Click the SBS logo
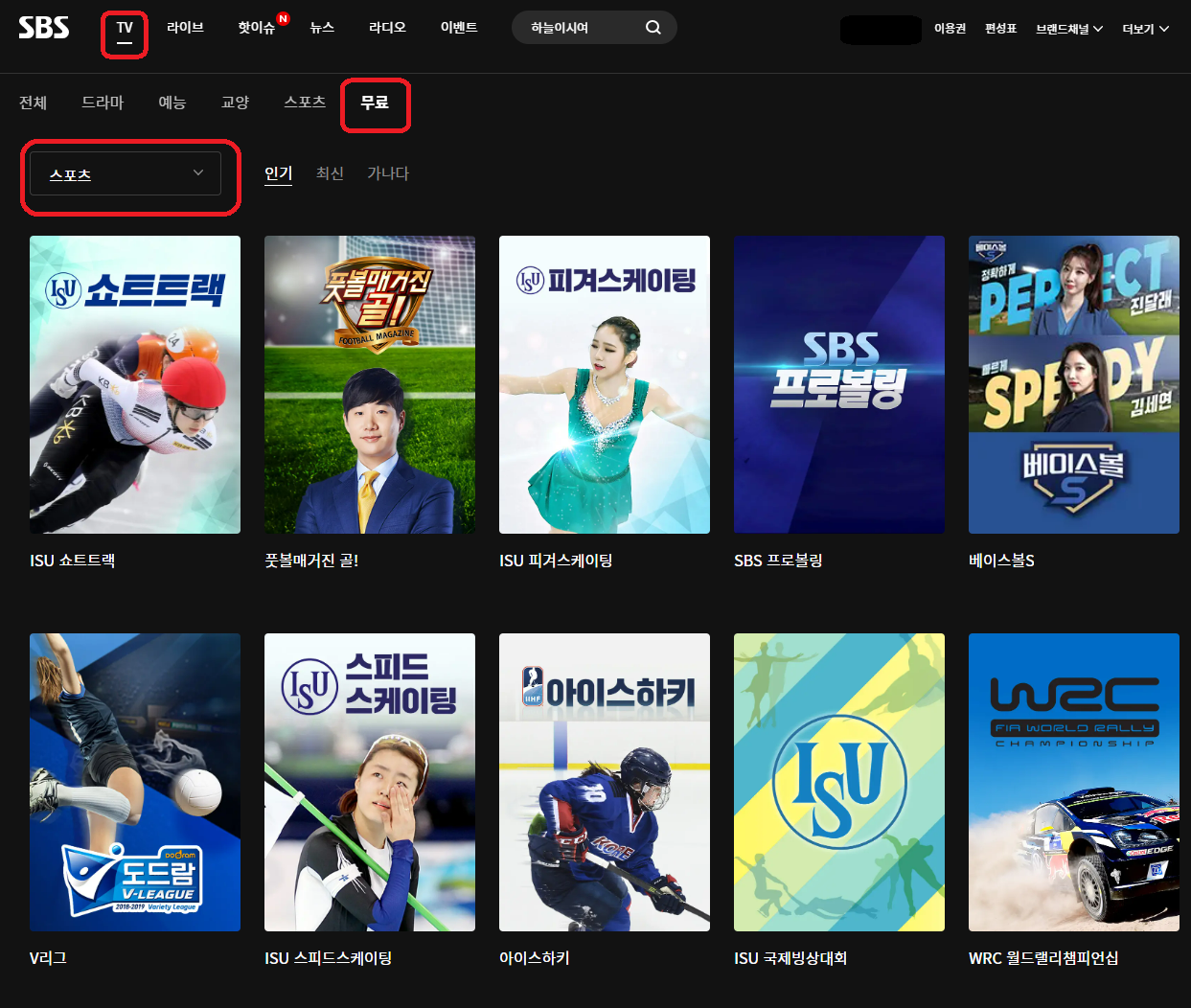The width and height of the screenshot is (1191, 1008). coord(44,27)
